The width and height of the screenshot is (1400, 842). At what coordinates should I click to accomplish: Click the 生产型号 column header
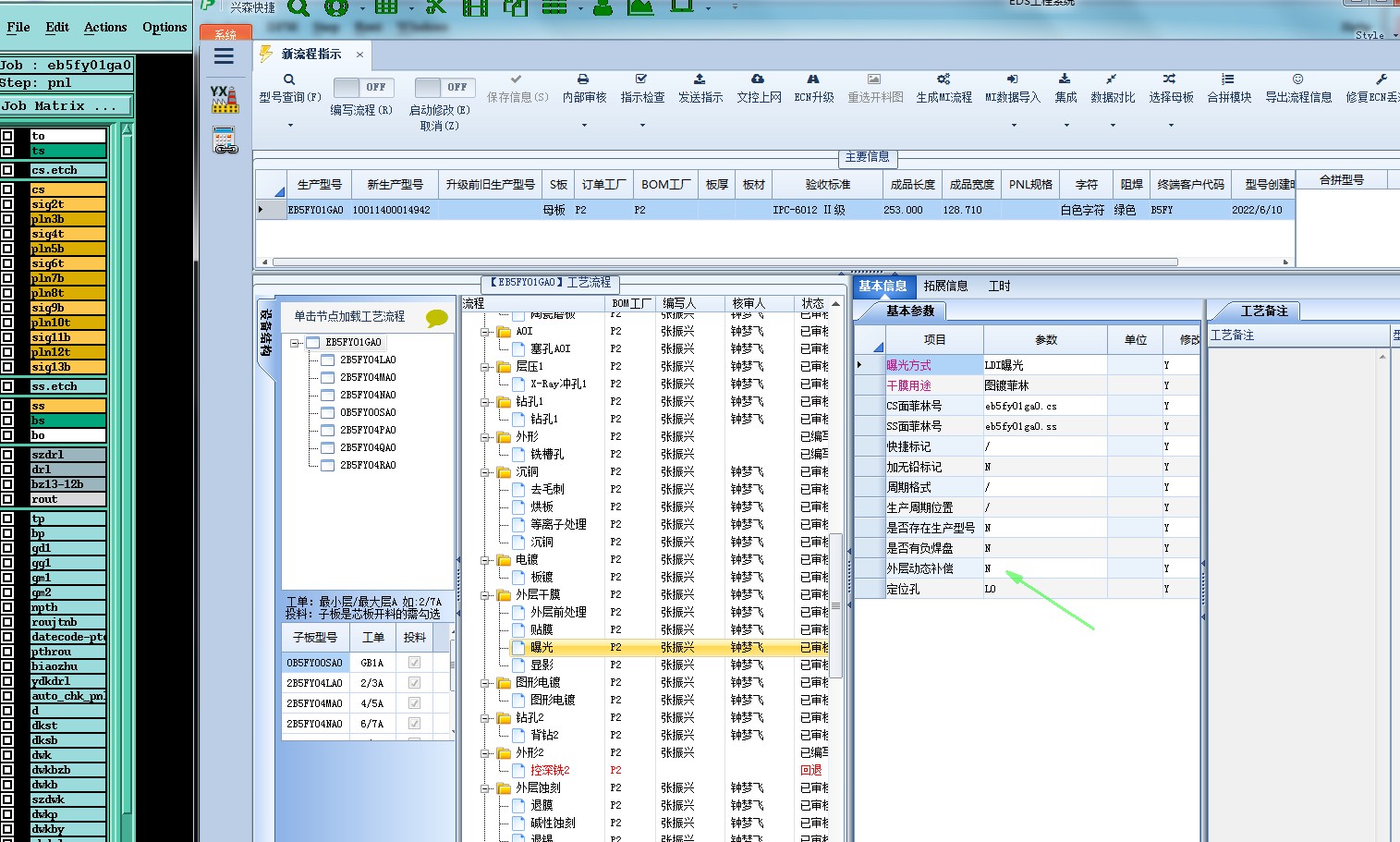tap(320, 185)
